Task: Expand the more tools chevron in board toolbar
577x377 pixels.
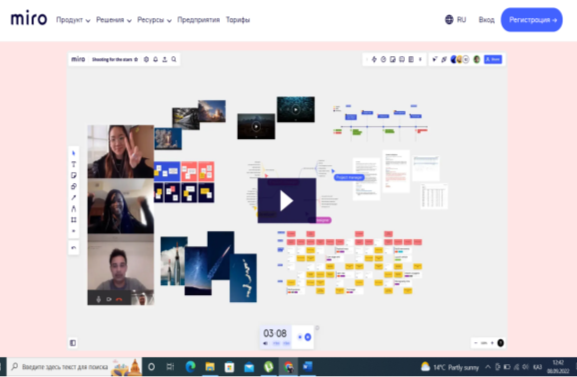Action: click(x=420, y=59)
